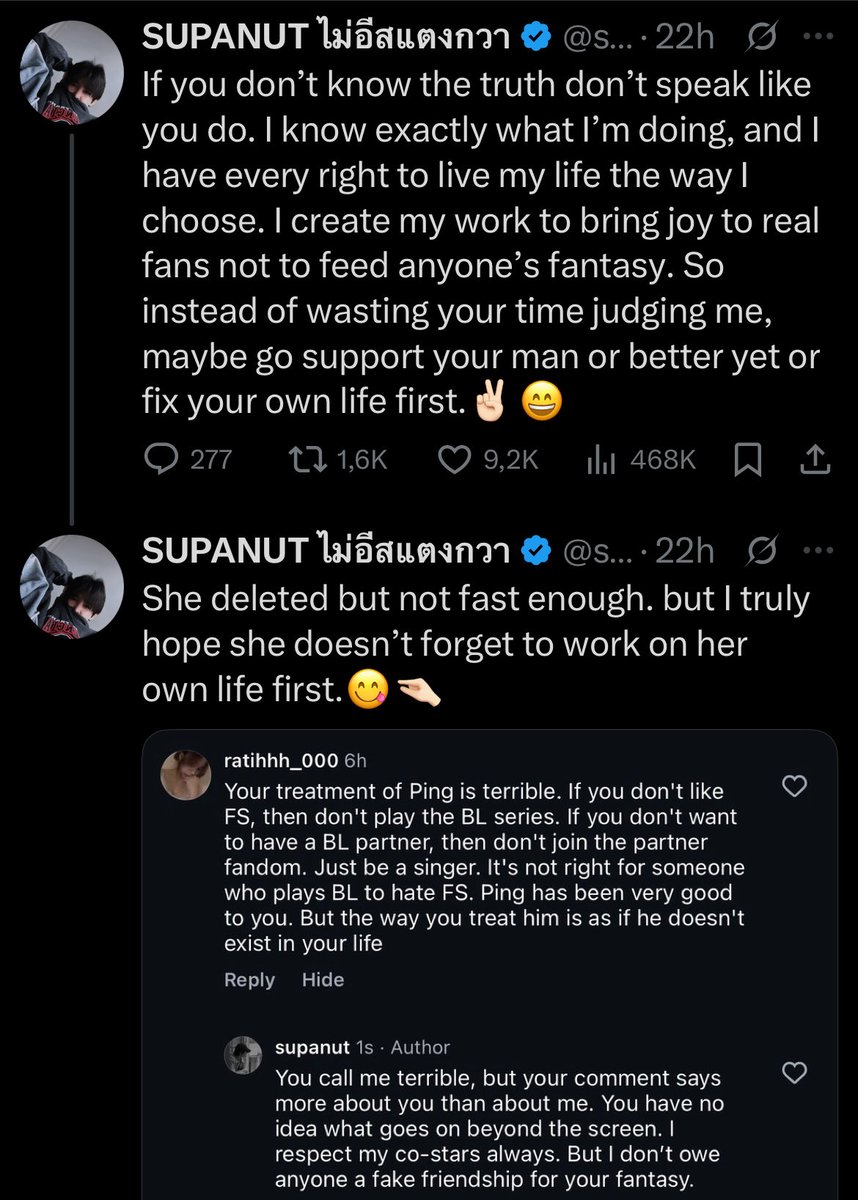Open Grok icon on first tweet
The image size is (858, 1200).
click(x=765, y=37)
